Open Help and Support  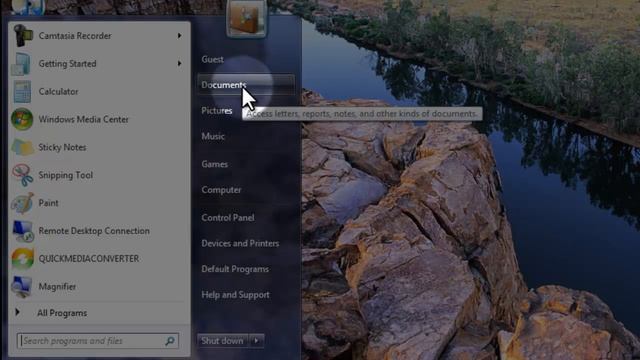click(x=236, y=295)
